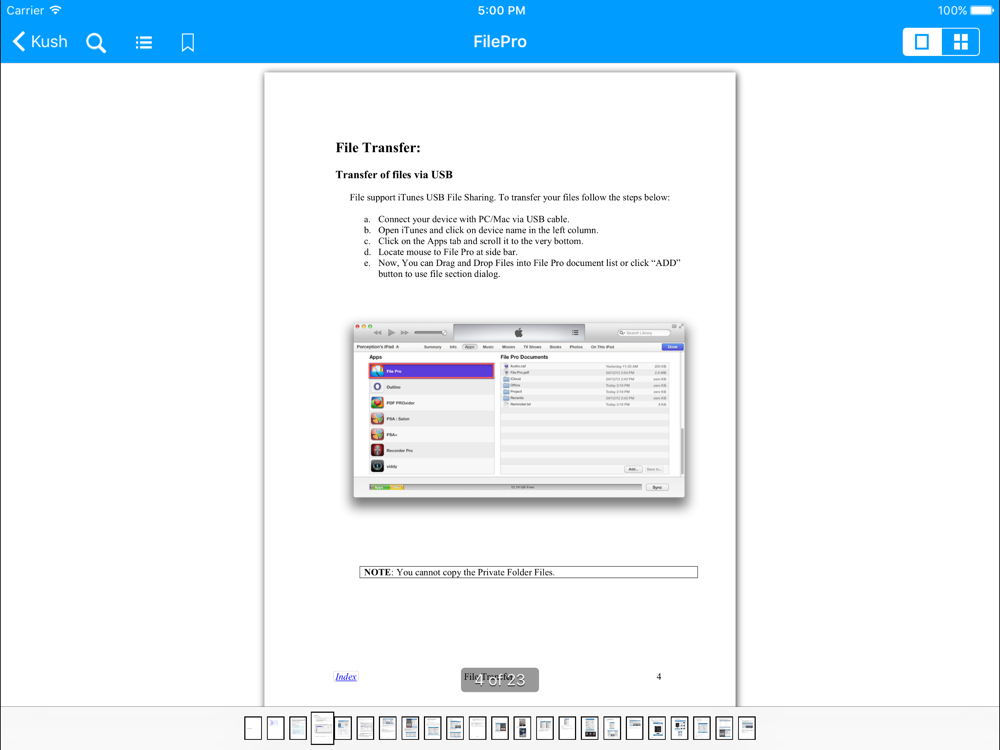Switch to grid thumbnails view
Screen dimensions: 1000x750
[x=960, y=42]
